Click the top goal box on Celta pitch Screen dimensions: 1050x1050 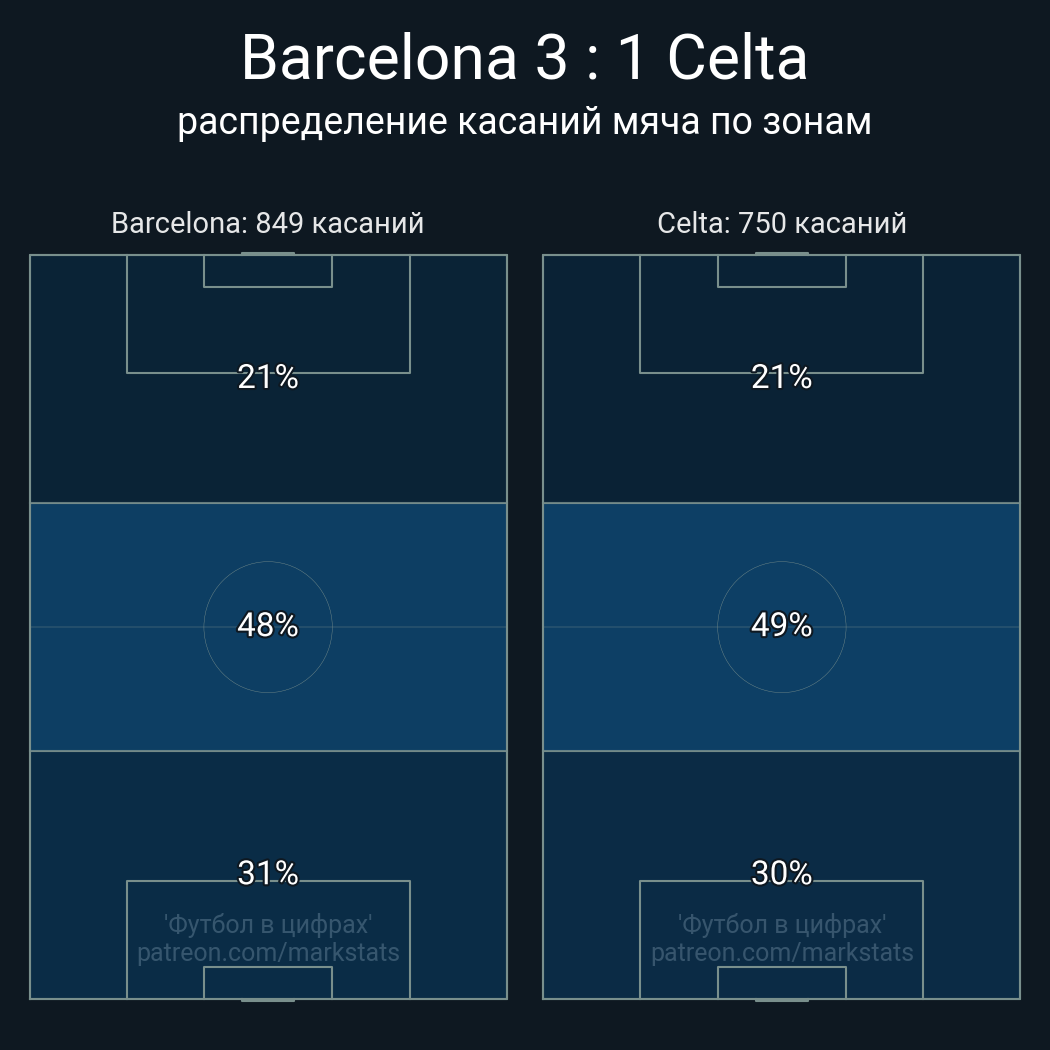tap(781, 271)
